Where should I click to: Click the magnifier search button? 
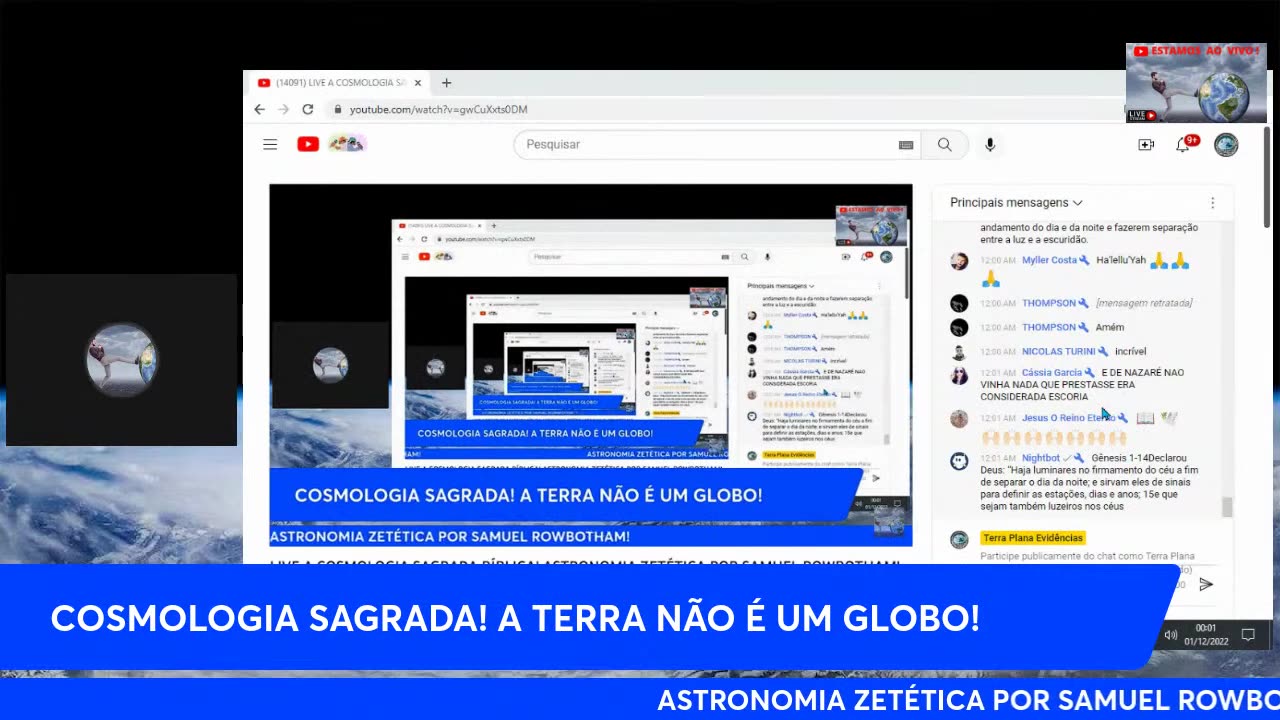pyautogui.click(x=944, y=145)
